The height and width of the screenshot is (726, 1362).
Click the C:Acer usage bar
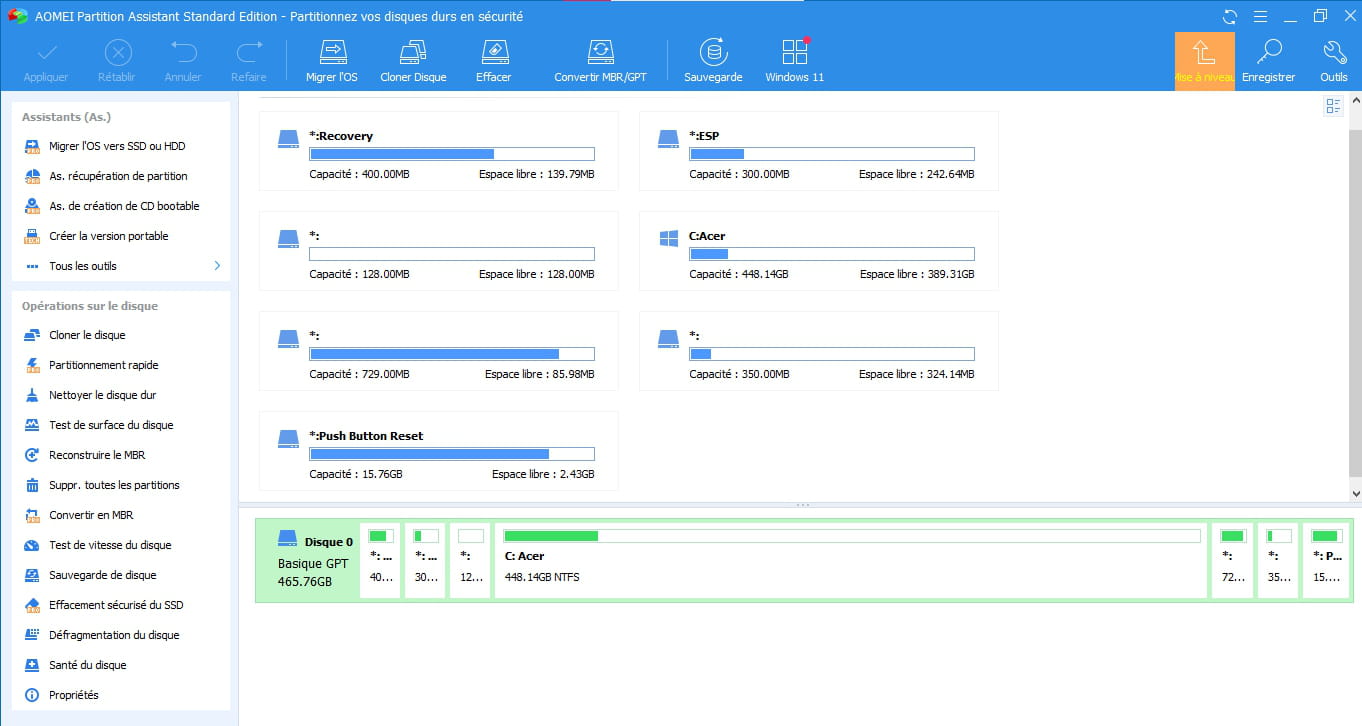[832, 254]
